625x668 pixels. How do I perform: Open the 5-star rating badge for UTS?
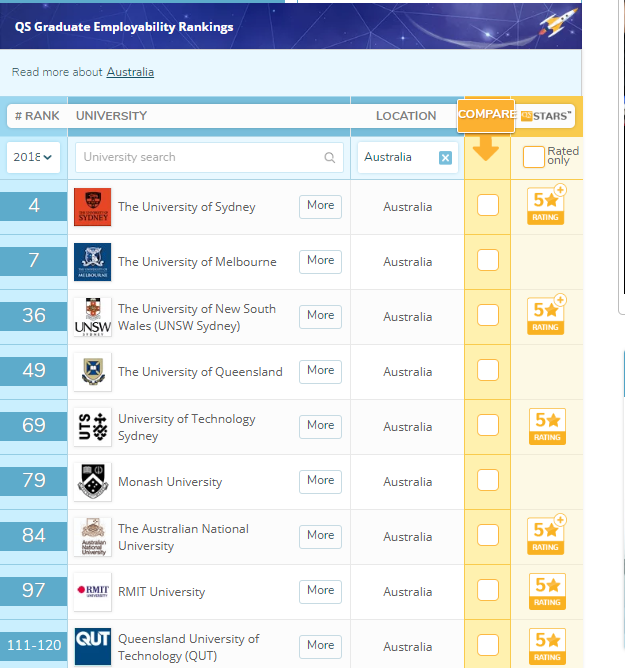[547, 426]
